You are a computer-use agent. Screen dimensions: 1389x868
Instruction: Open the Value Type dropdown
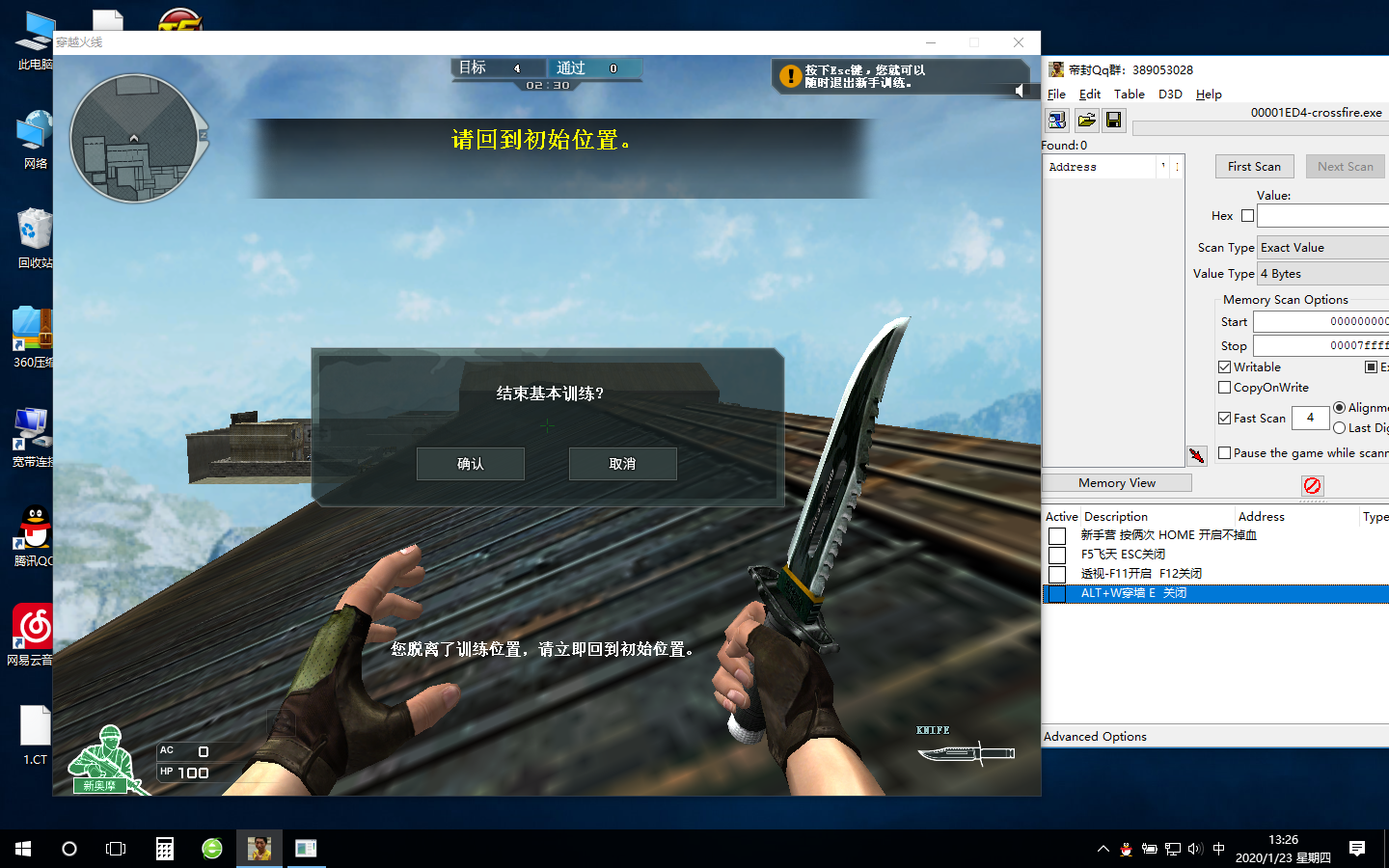coord(1322,274)
